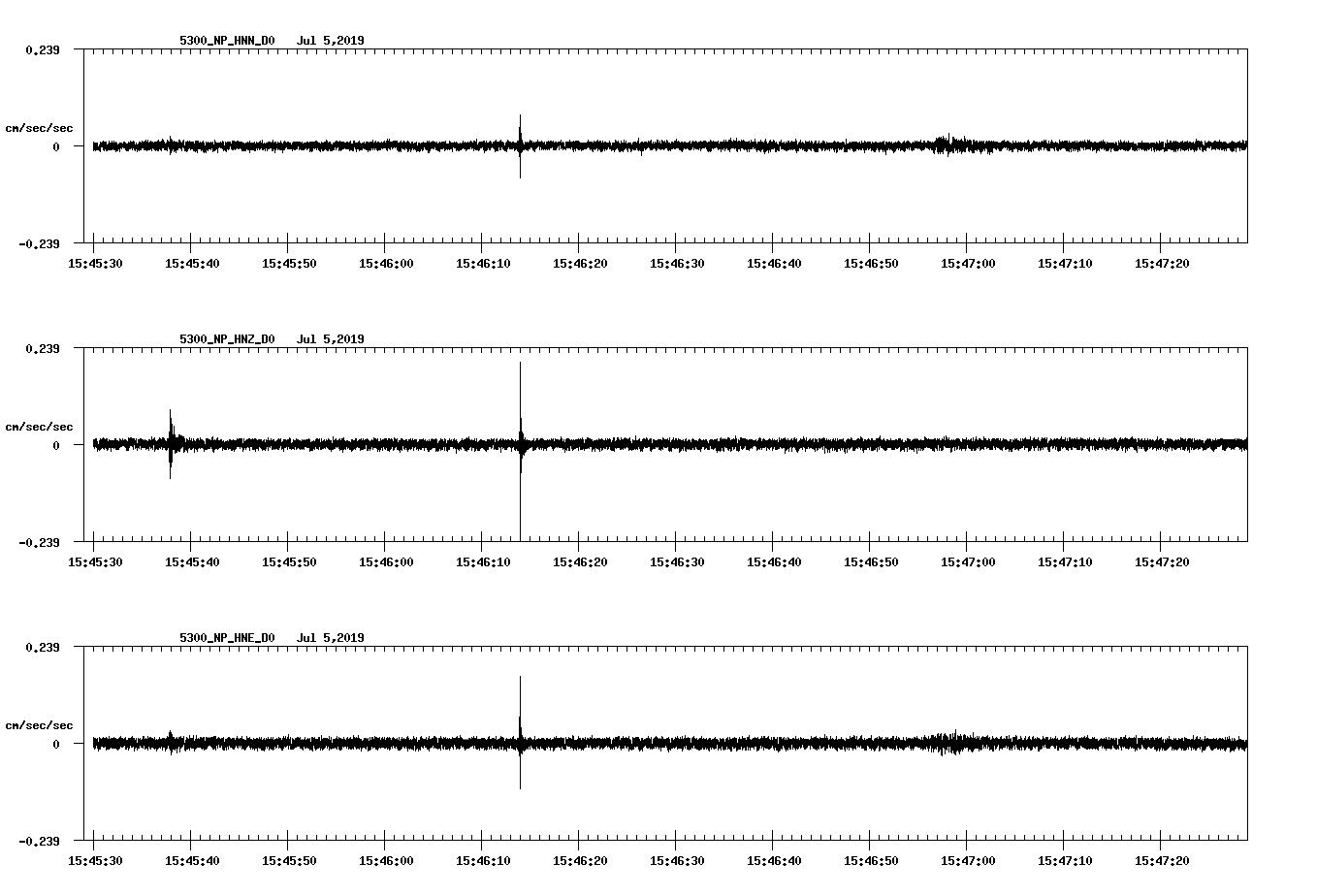The image size is (1317, 896).
Task: Click the 5300_NP_HNE_D0 plot title
Action: [227, 638]
